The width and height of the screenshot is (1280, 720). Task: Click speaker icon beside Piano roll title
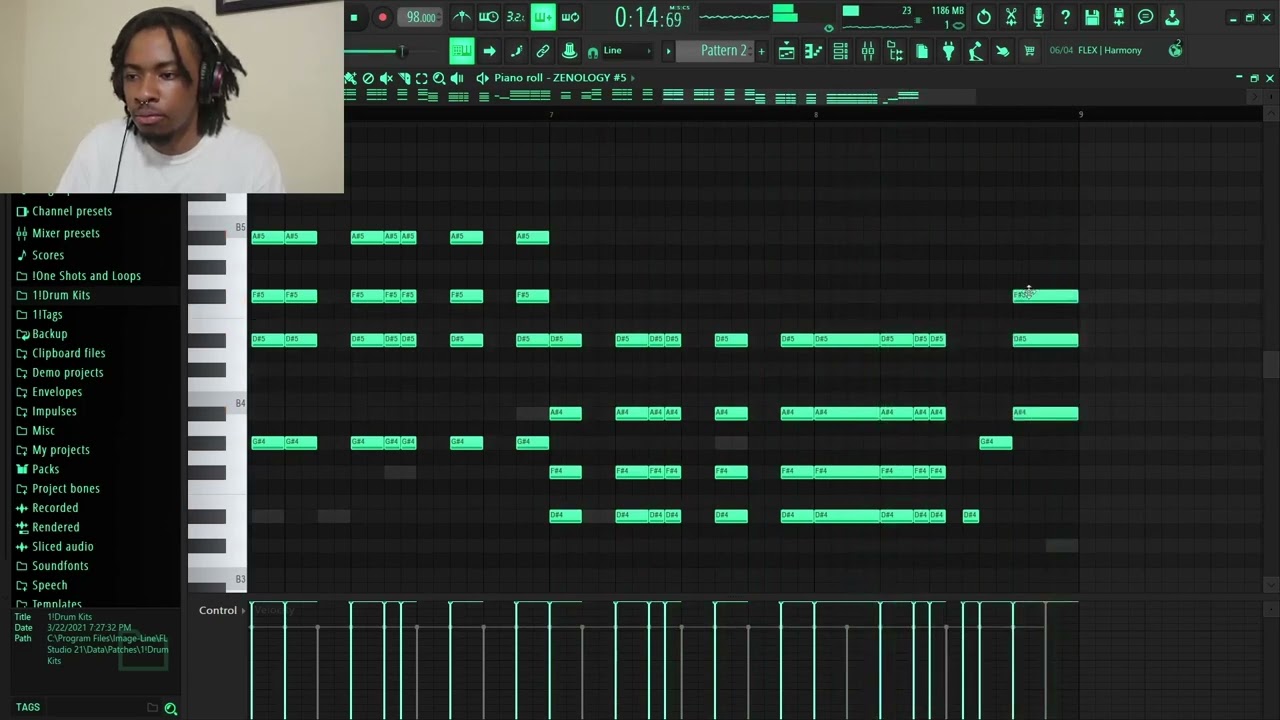click(483, 78)
